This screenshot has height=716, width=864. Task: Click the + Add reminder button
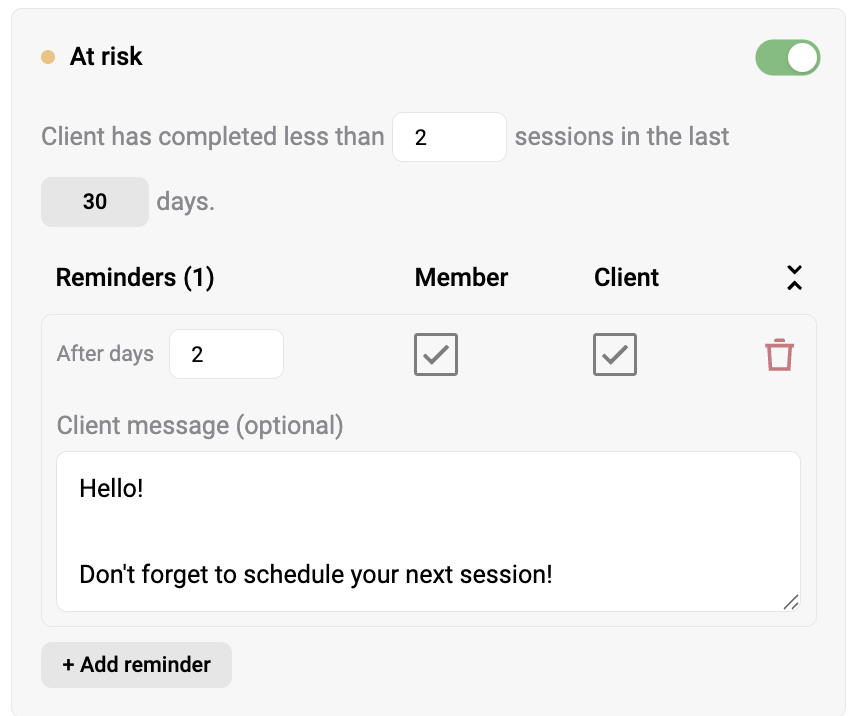(x=136, y=665)
